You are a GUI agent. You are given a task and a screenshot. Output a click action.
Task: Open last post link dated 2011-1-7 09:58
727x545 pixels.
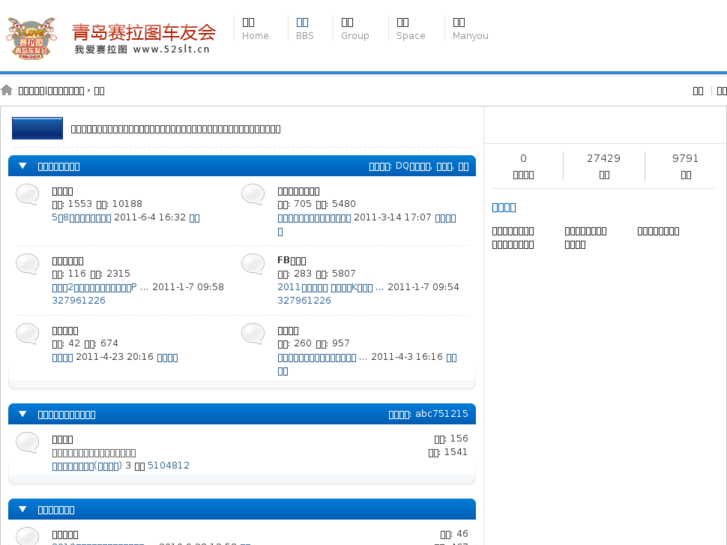click(100, 287)
